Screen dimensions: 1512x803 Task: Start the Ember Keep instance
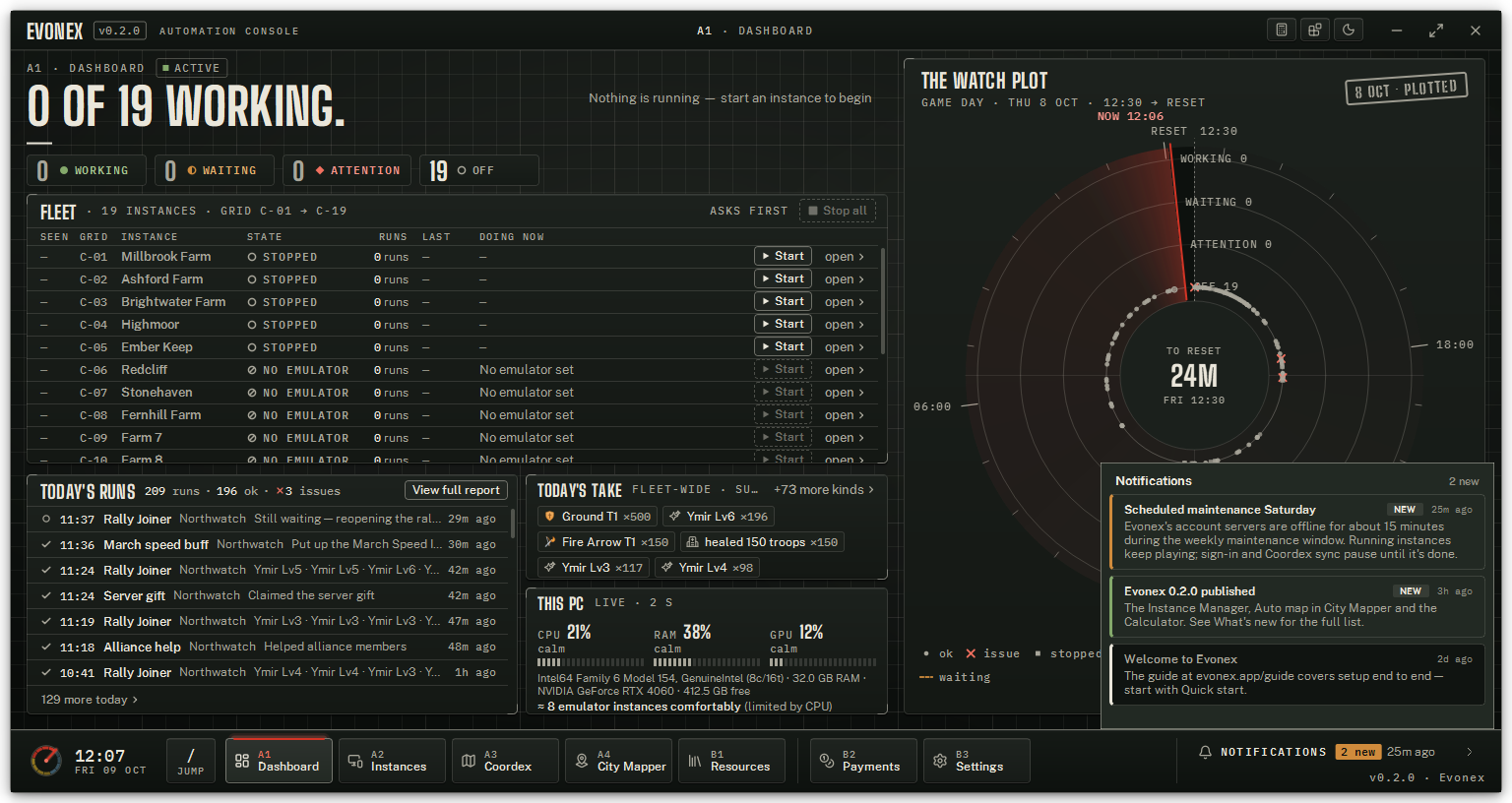pos(783,346)
